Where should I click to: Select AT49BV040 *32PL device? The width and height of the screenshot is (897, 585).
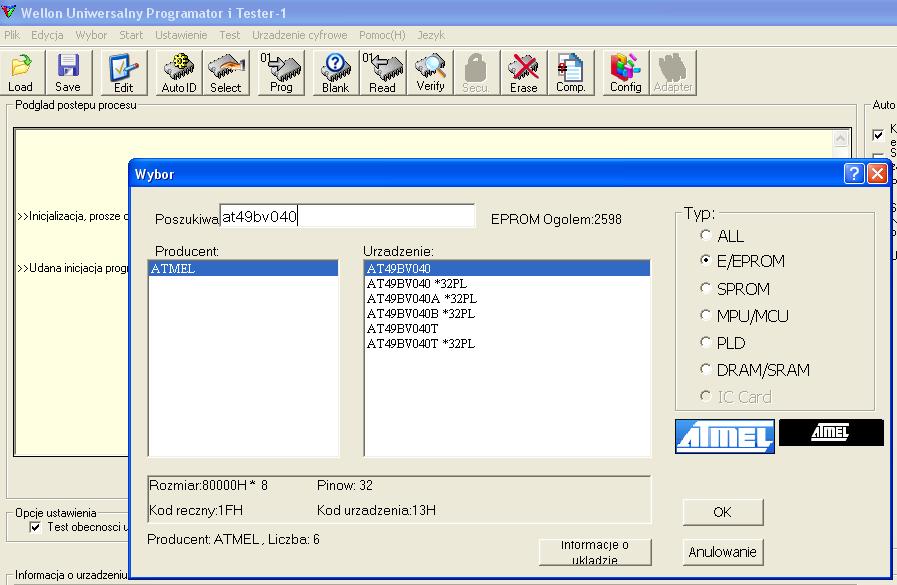click(x=507, y=284)
